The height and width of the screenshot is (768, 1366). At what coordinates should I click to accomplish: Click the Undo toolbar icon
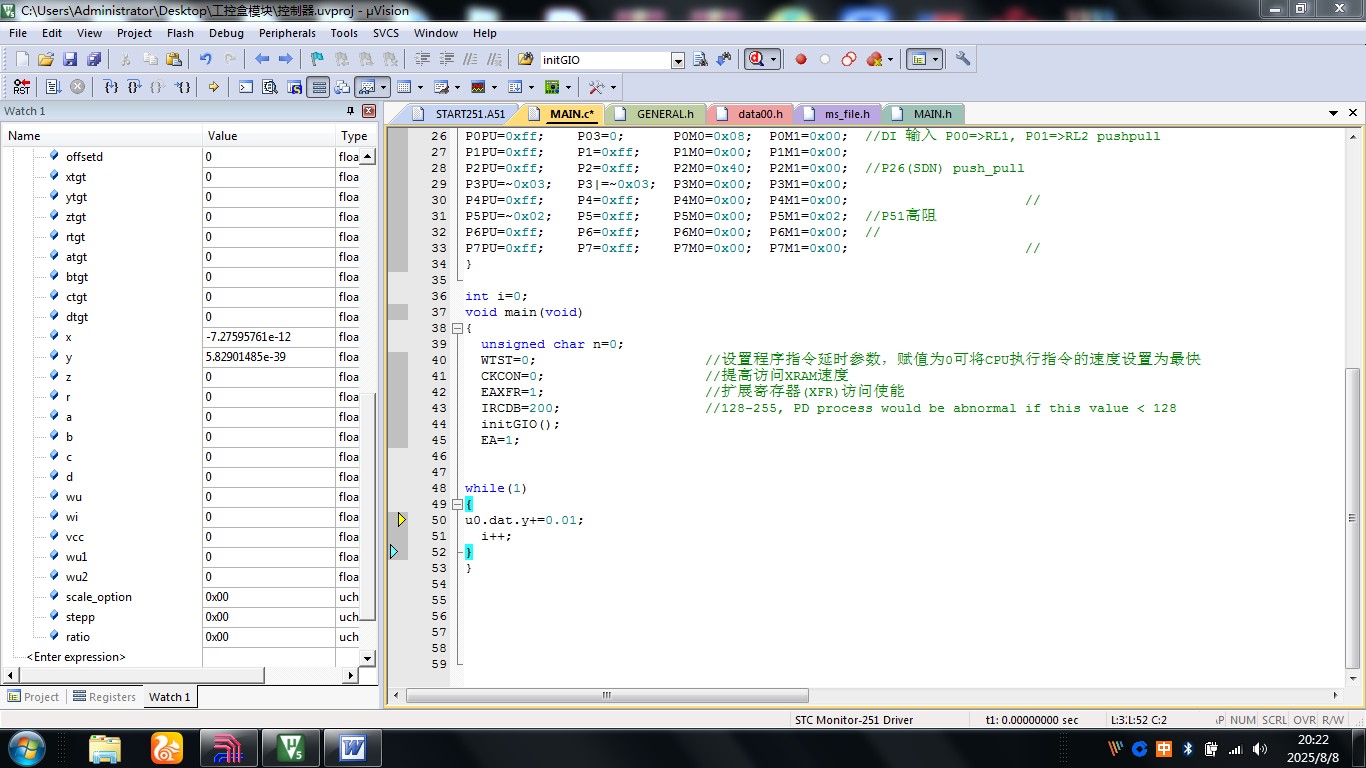(x=206, y=59)
